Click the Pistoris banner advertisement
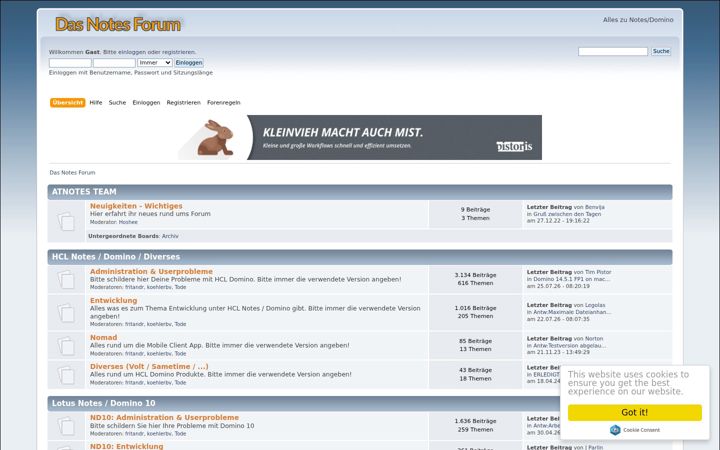The width and height of the screenshot is (720, 450). coord(360,137)
